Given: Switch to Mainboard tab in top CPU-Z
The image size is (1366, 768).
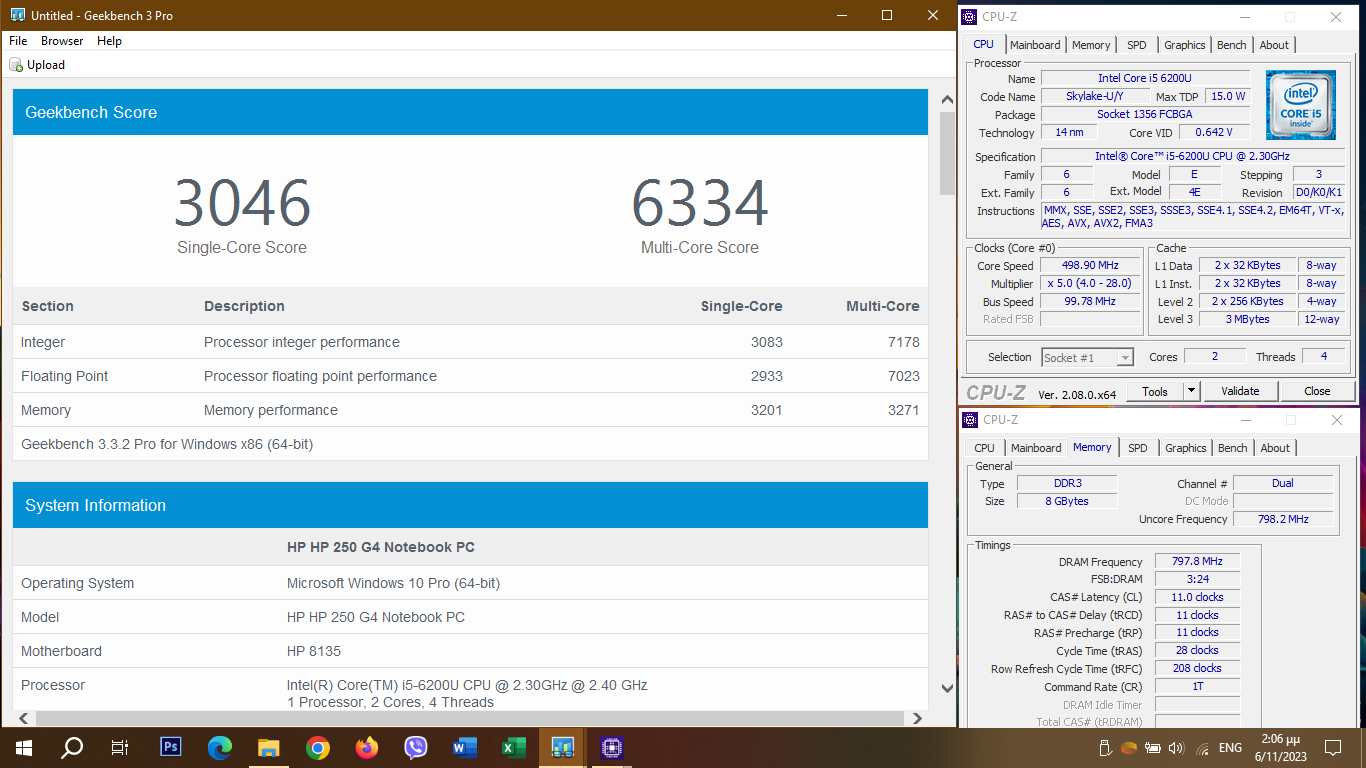Looking at the screenshot, I should (1035, 45).
